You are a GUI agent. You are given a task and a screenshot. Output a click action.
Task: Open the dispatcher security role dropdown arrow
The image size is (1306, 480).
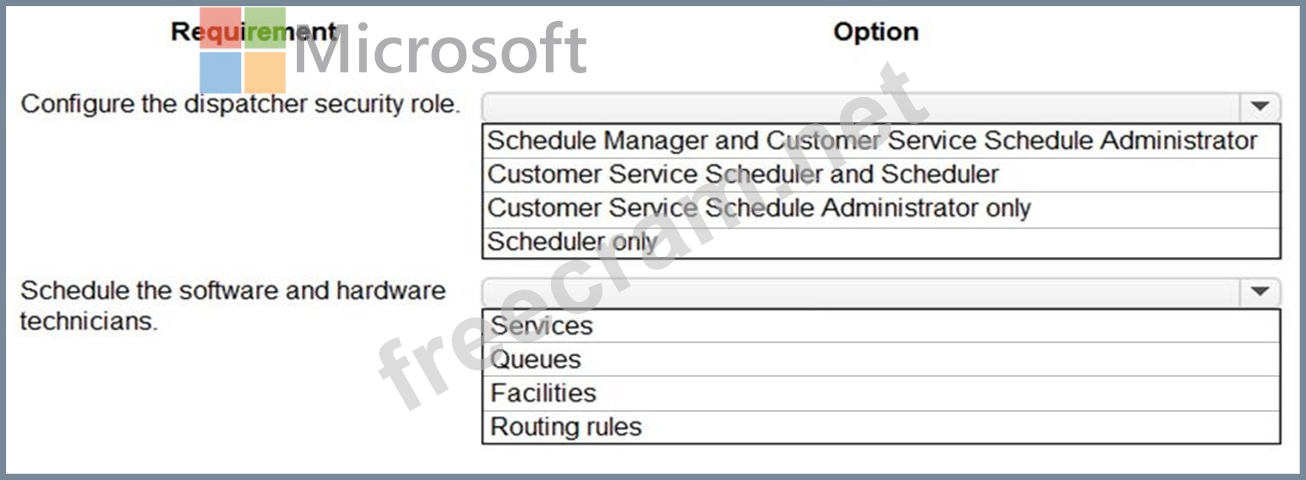point(1260,106)
